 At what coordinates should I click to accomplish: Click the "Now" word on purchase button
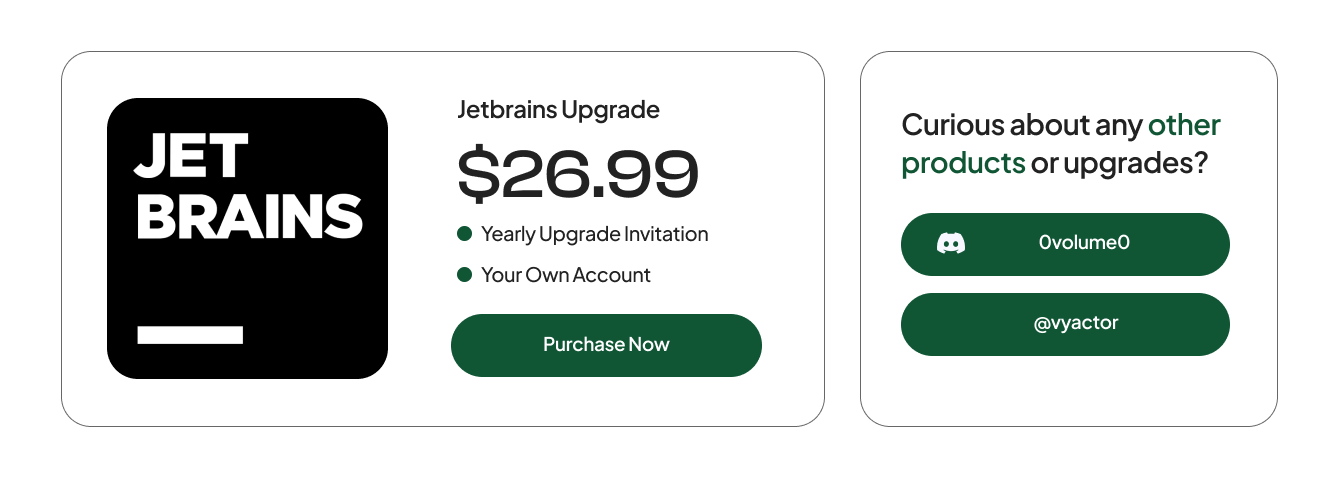[649, 345]
